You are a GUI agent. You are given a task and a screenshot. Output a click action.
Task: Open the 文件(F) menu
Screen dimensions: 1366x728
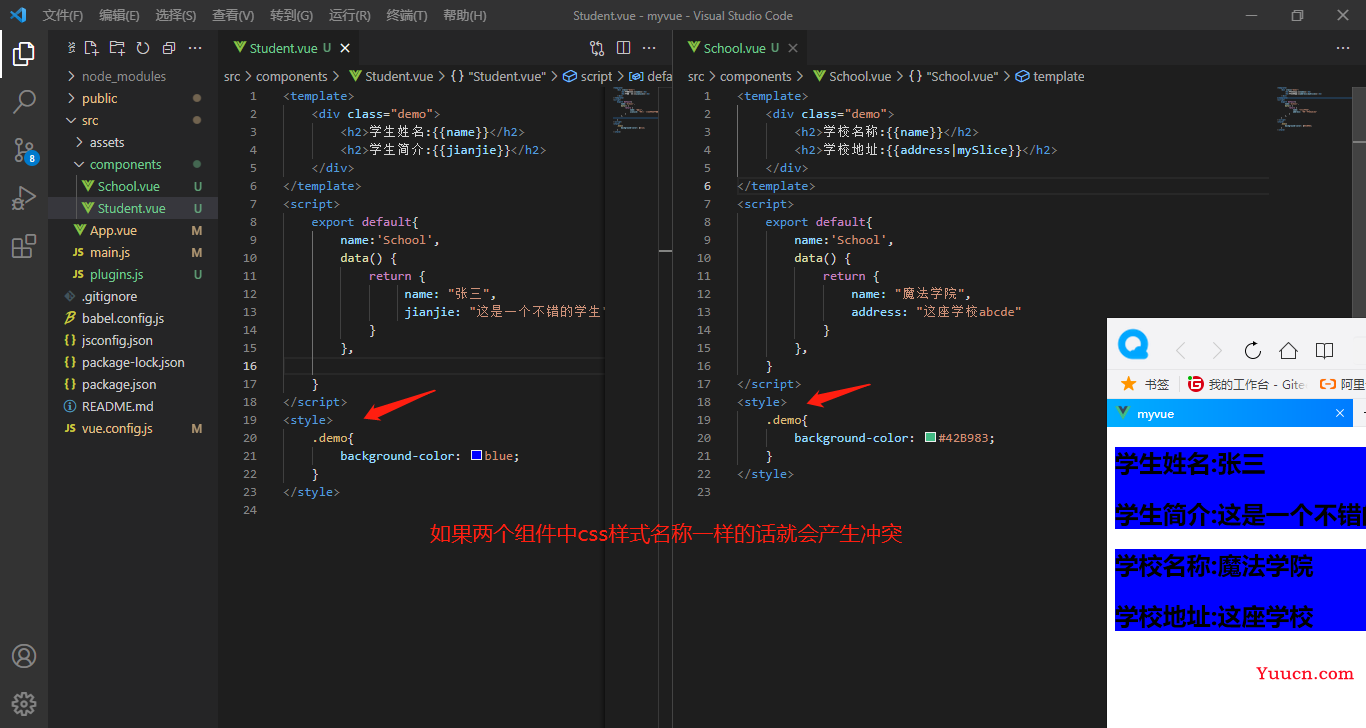[63, 15]
